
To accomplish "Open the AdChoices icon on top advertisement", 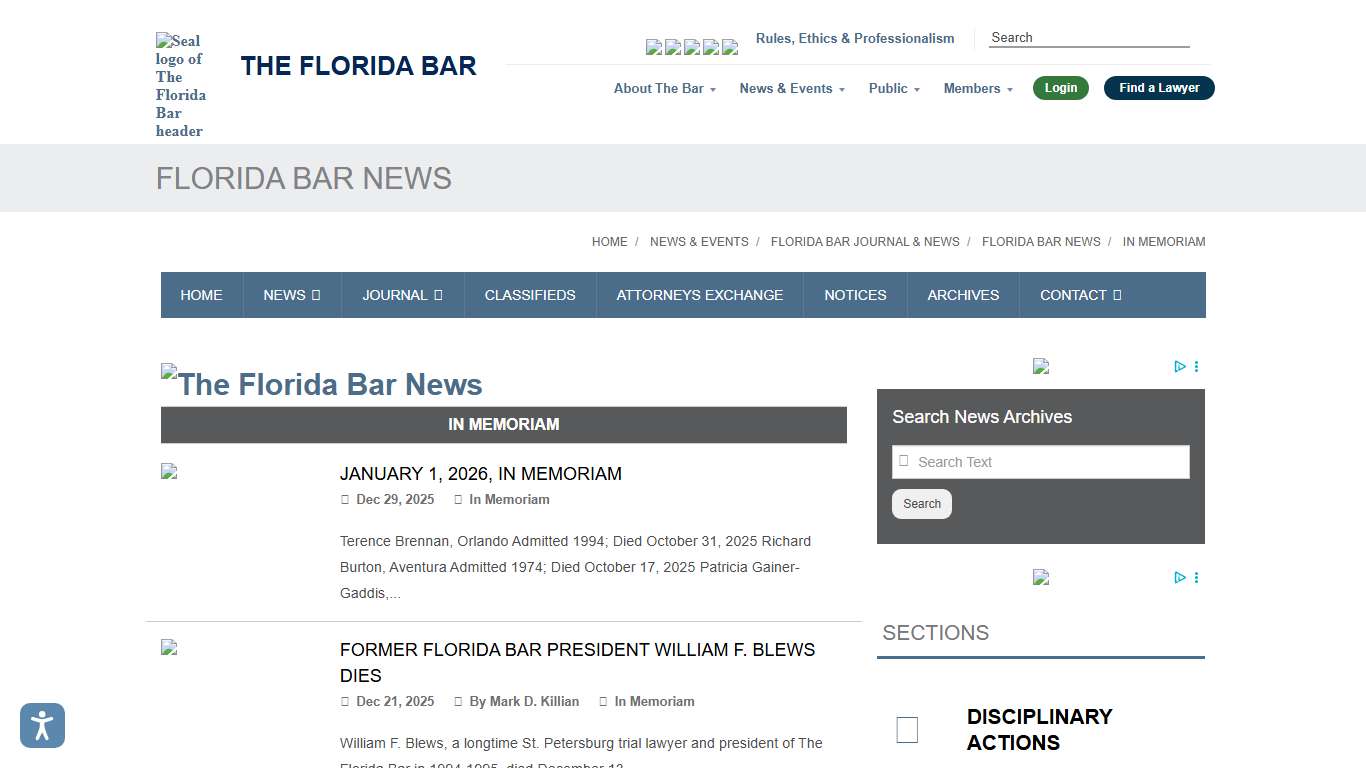I will (x=1180, y=366).
